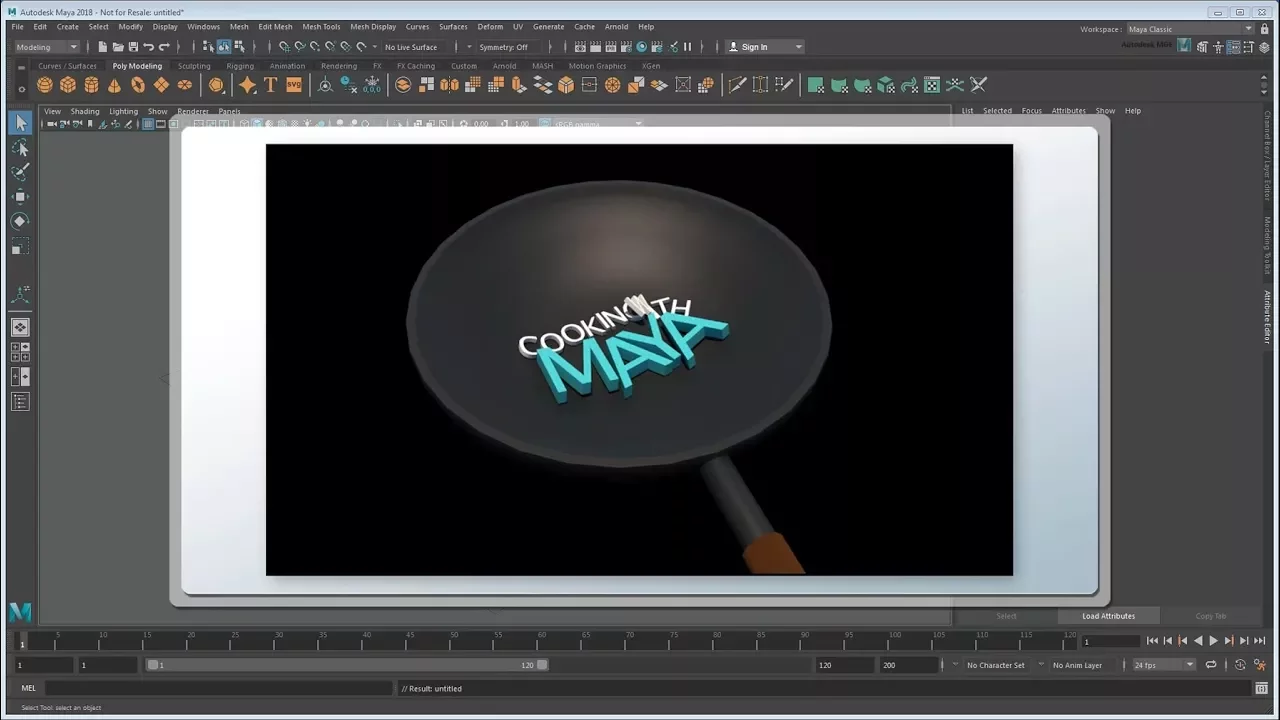1280x720 pixels.
Task: Open the No Anim Layer dropdown arrow
Action: [1042, 665]
